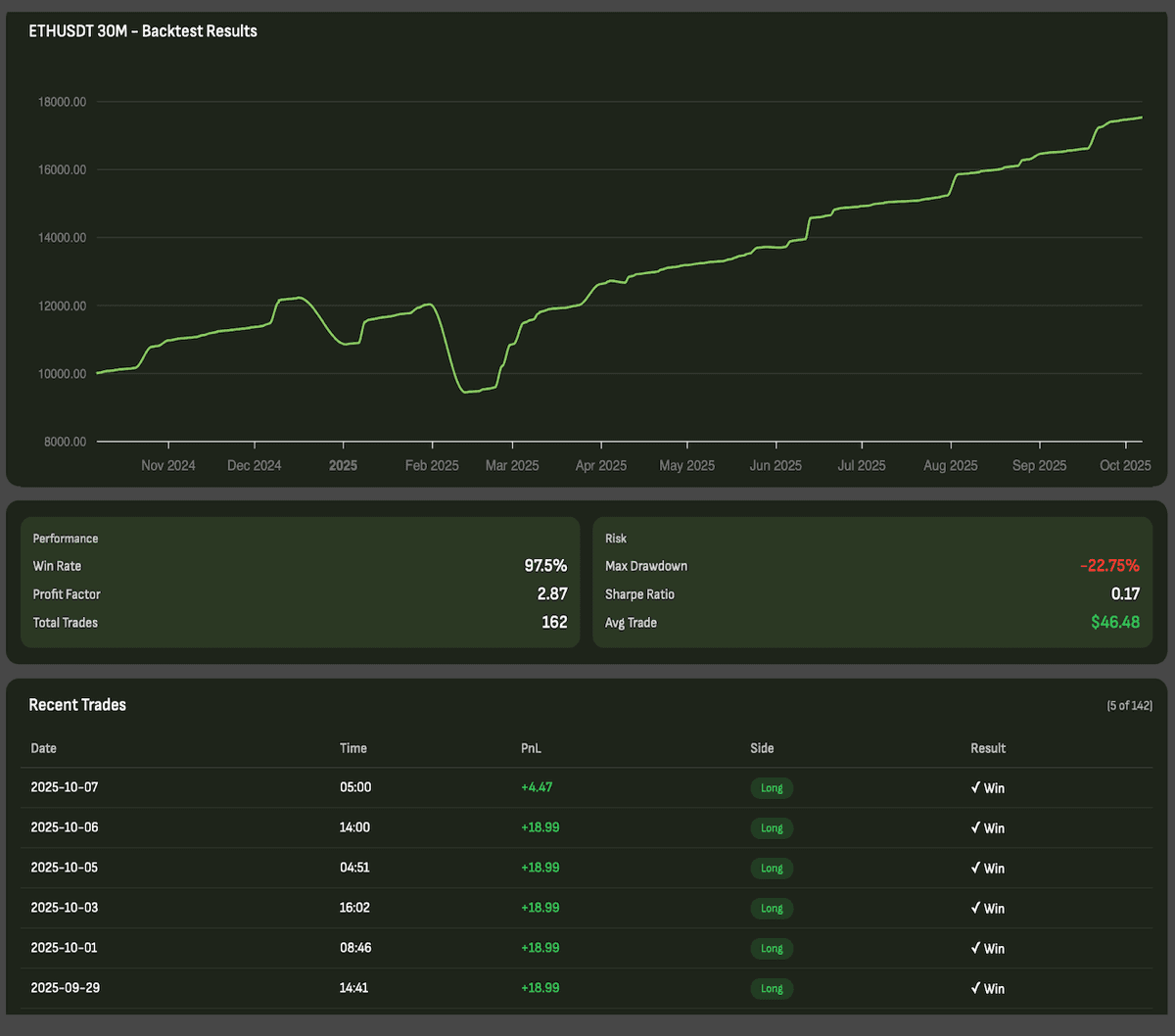
Task: Click the green Long badge on 2025-10-07 trade
Action: coord(772,787)
